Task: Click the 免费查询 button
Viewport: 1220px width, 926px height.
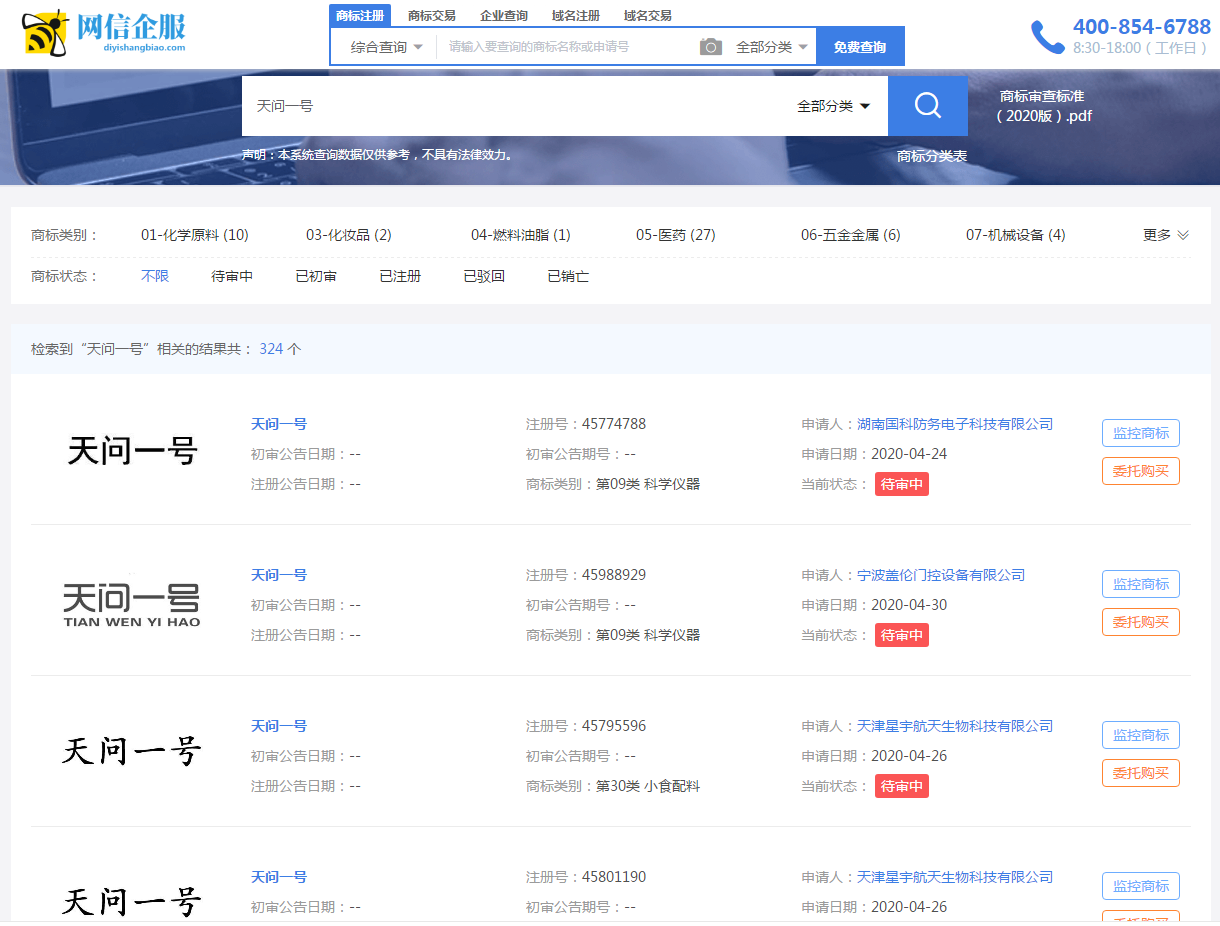Action: (860, 47)
